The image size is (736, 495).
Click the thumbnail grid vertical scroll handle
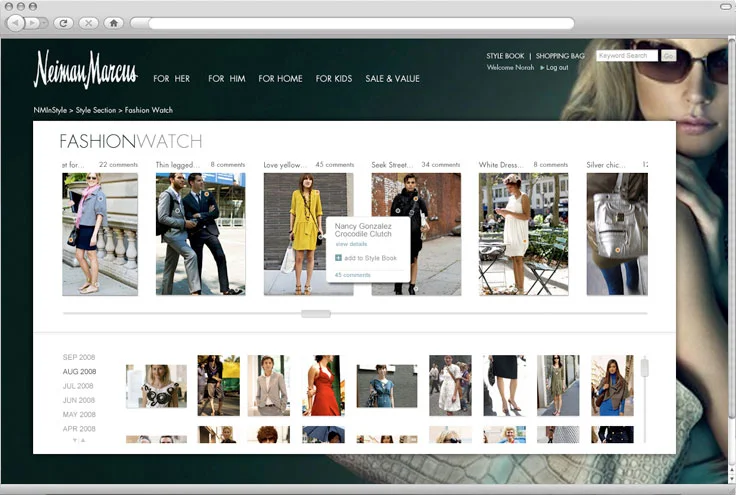(x=644, y=367)
